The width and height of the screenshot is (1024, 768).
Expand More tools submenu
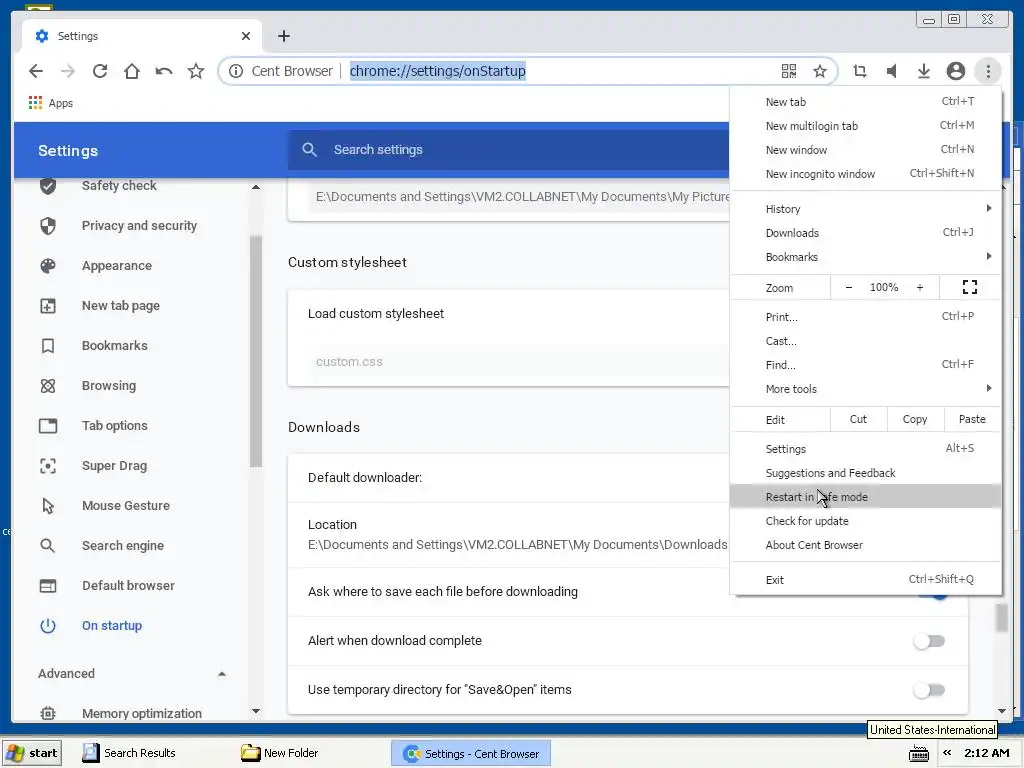pyautogui.click(x=865, y=389)
